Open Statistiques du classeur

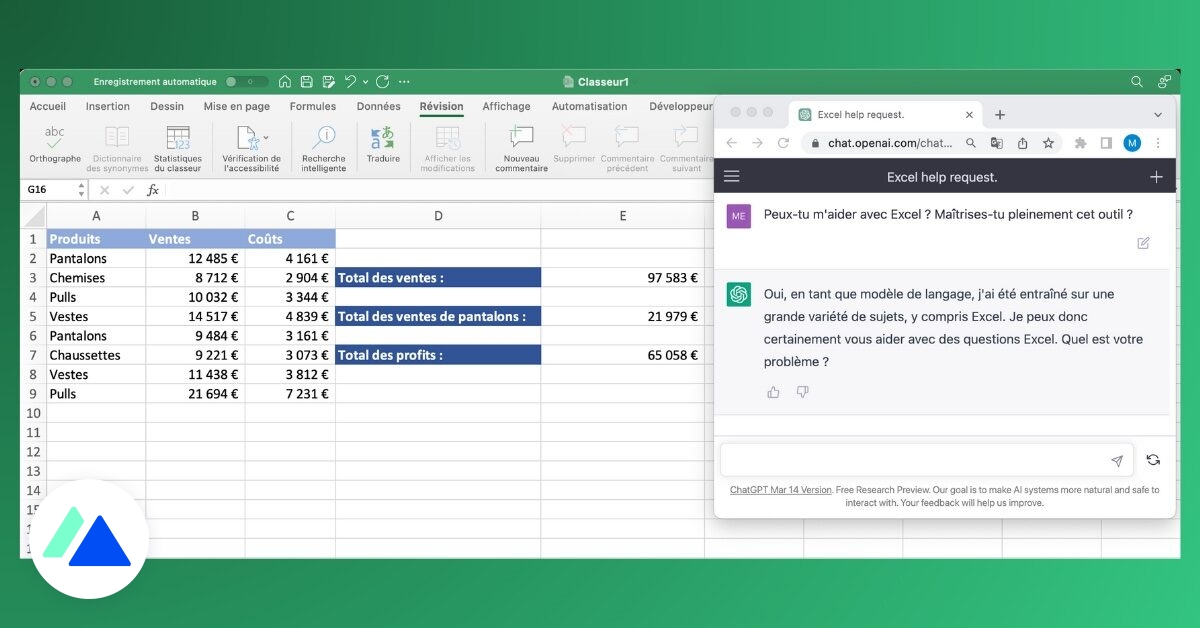(178, 146)
